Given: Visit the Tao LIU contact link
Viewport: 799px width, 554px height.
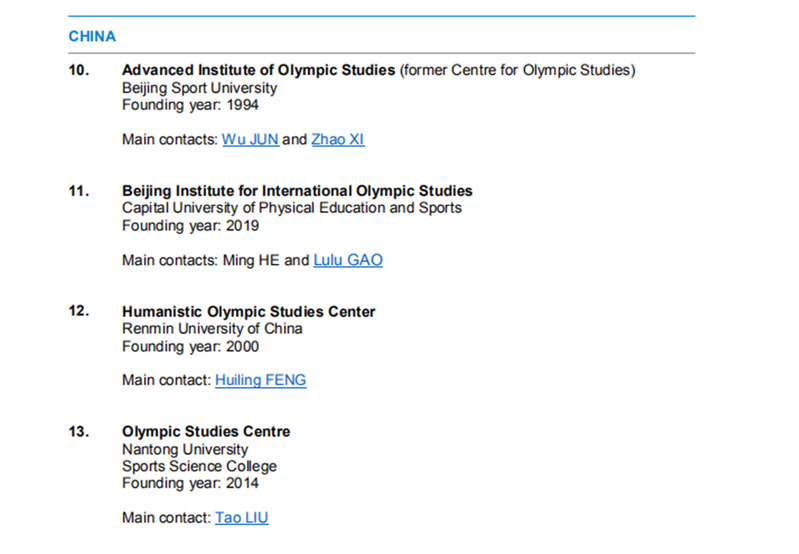Looking at the screenshot, I should 242,518.
